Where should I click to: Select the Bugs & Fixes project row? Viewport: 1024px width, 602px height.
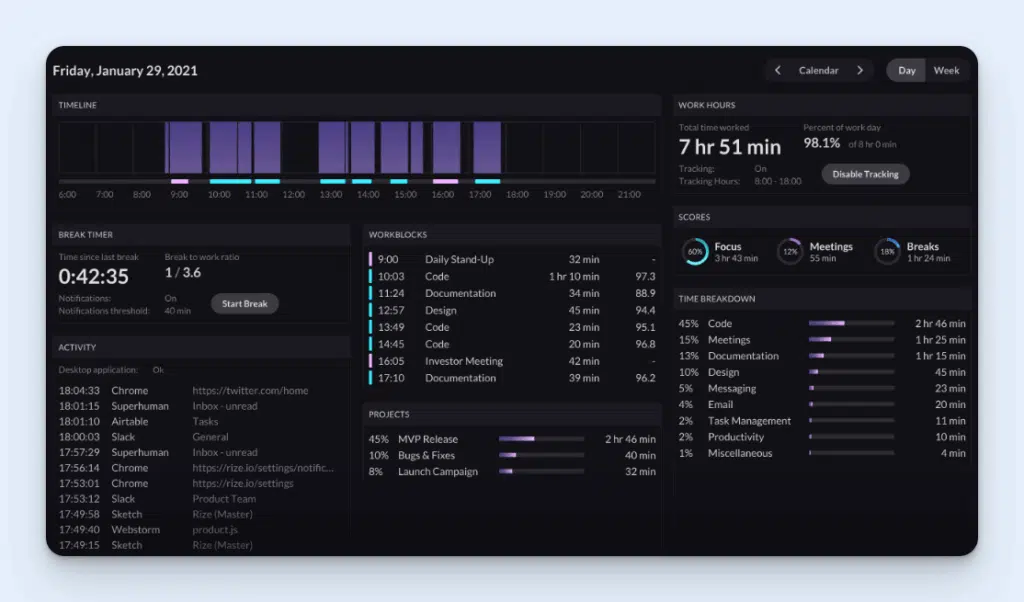[x=425, y=456]
